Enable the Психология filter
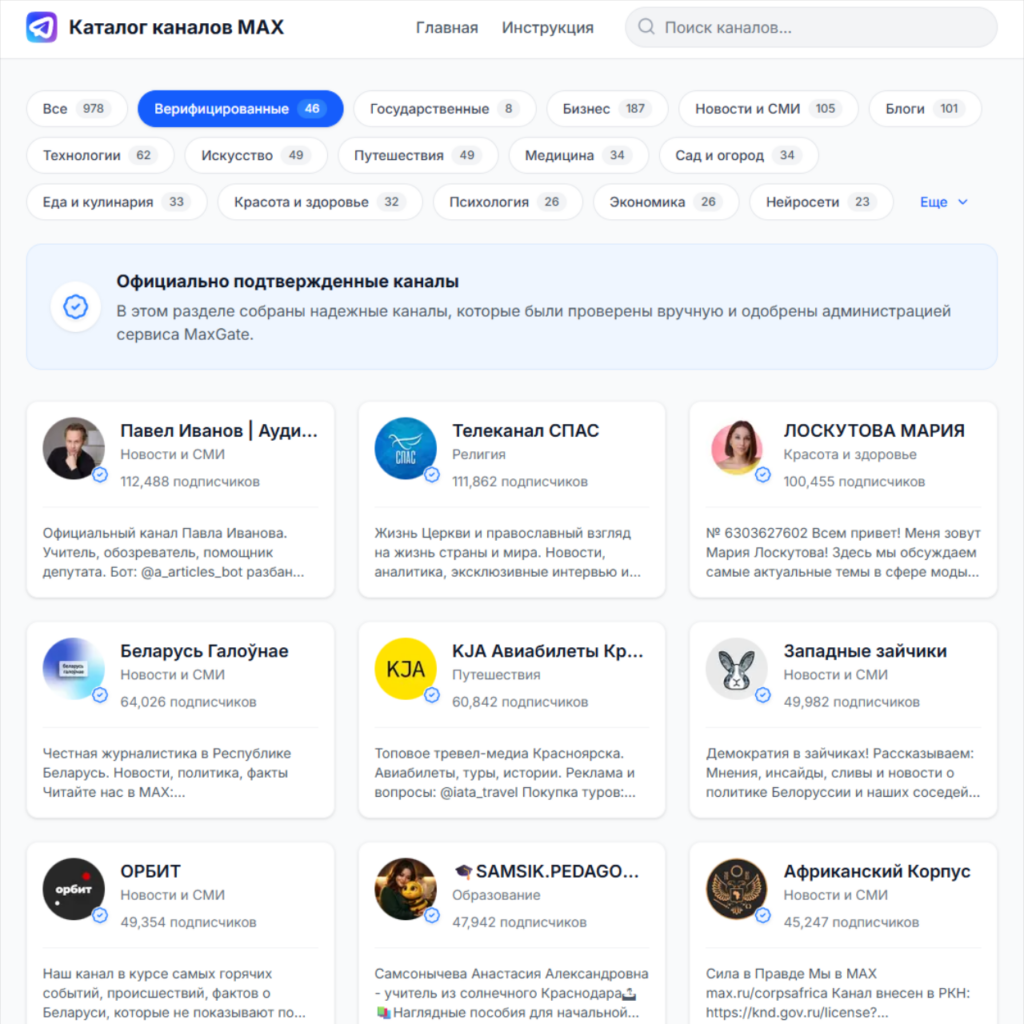The height and width of the screenshot is (1024, 1024). coord(506,202)
